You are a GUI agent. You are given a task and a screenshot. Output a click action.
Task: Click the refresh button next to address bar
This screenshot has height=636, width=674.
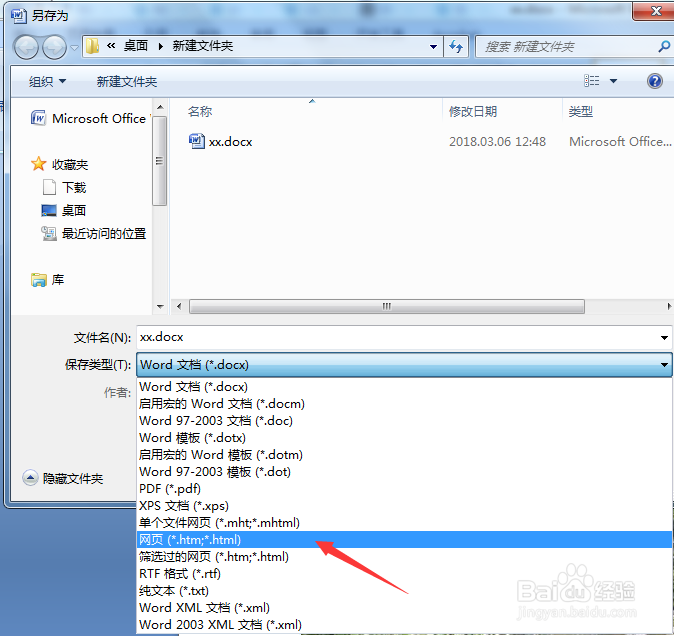point(456,46)
